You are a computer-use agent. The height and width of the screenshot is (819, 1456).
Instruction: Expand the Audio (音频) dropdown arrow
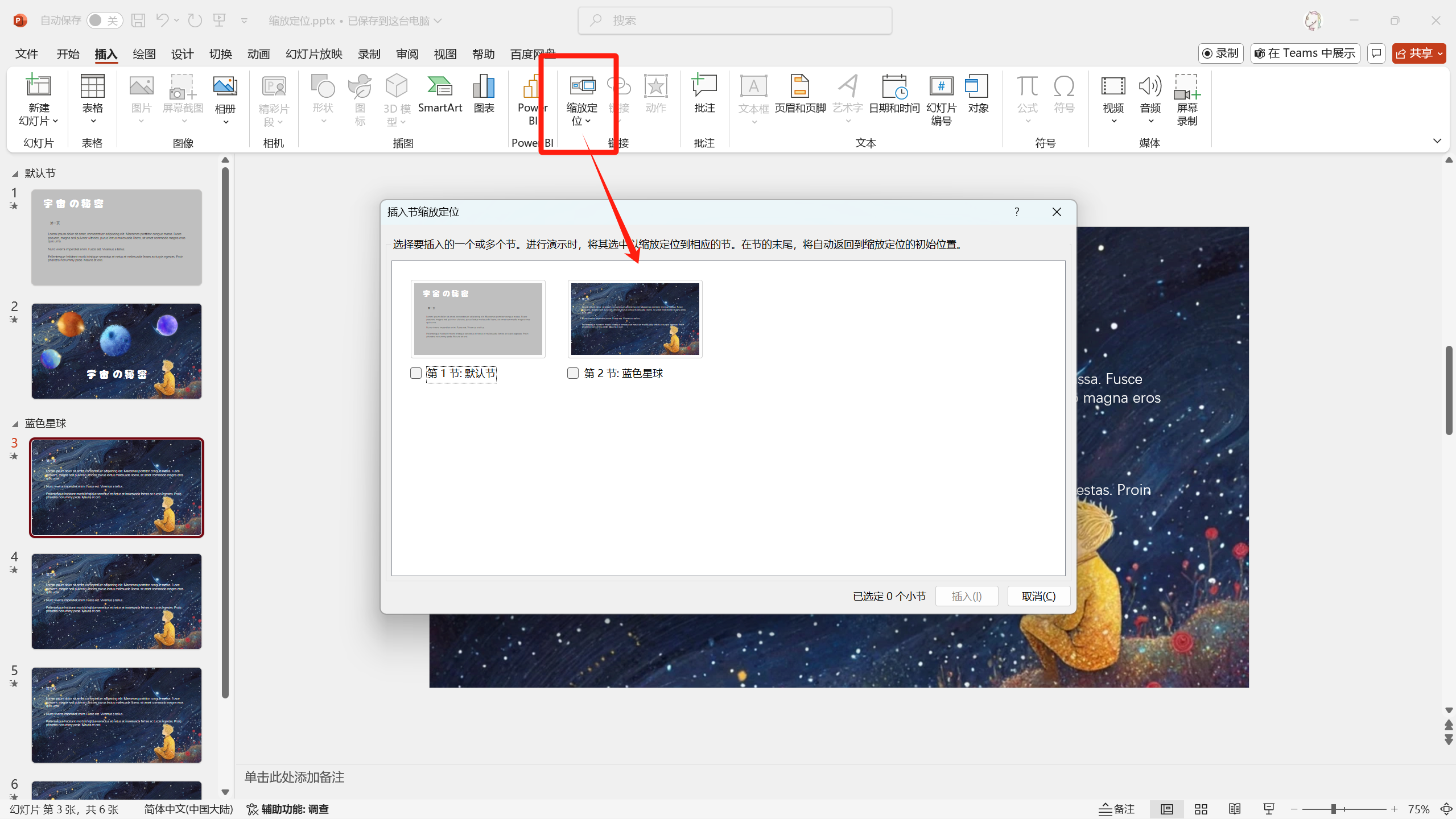tap(1150, 121)
